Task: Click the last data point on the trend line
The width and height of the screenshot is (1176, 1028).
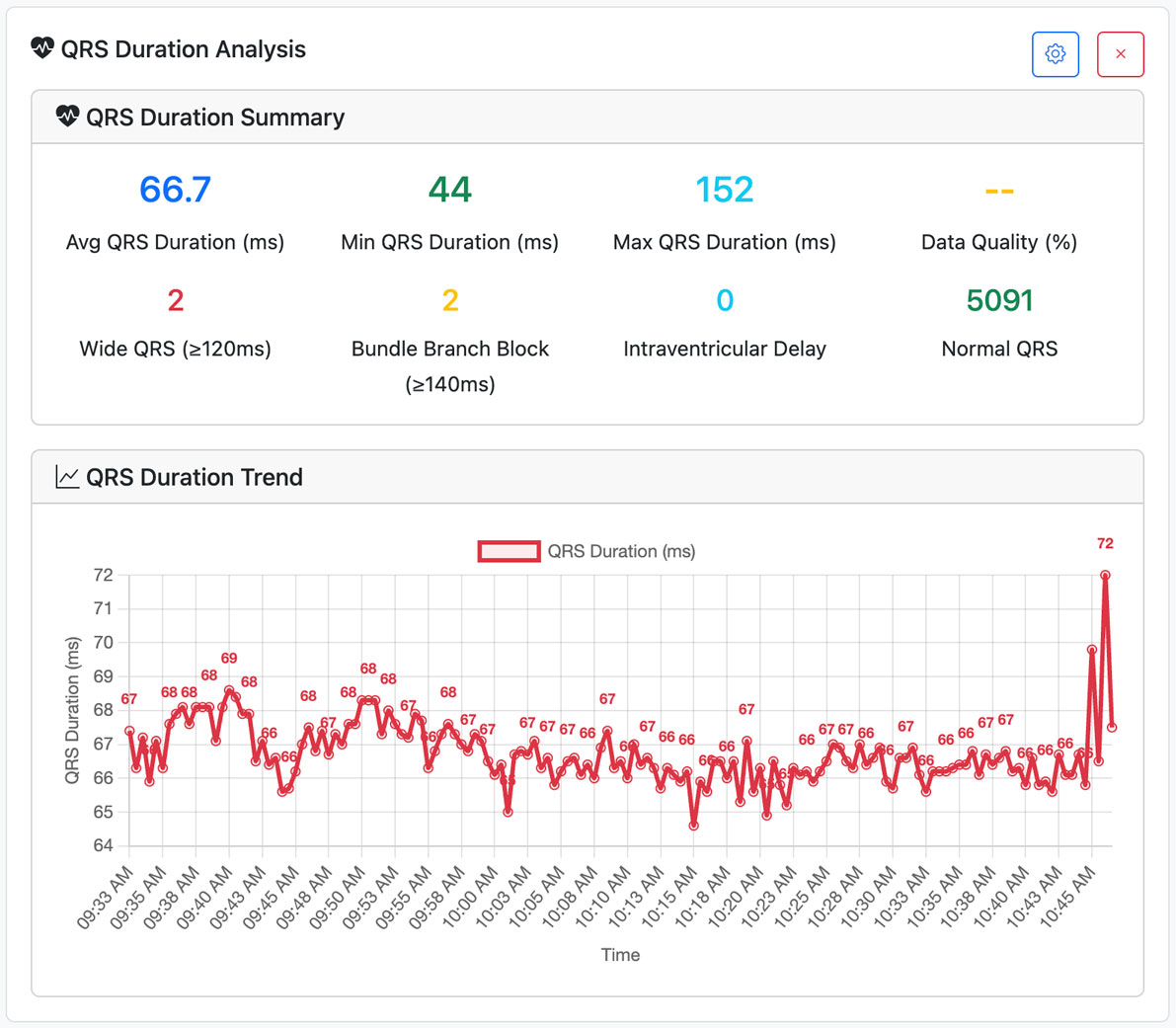Action: pyautogui.click(x=1112, y=728)
